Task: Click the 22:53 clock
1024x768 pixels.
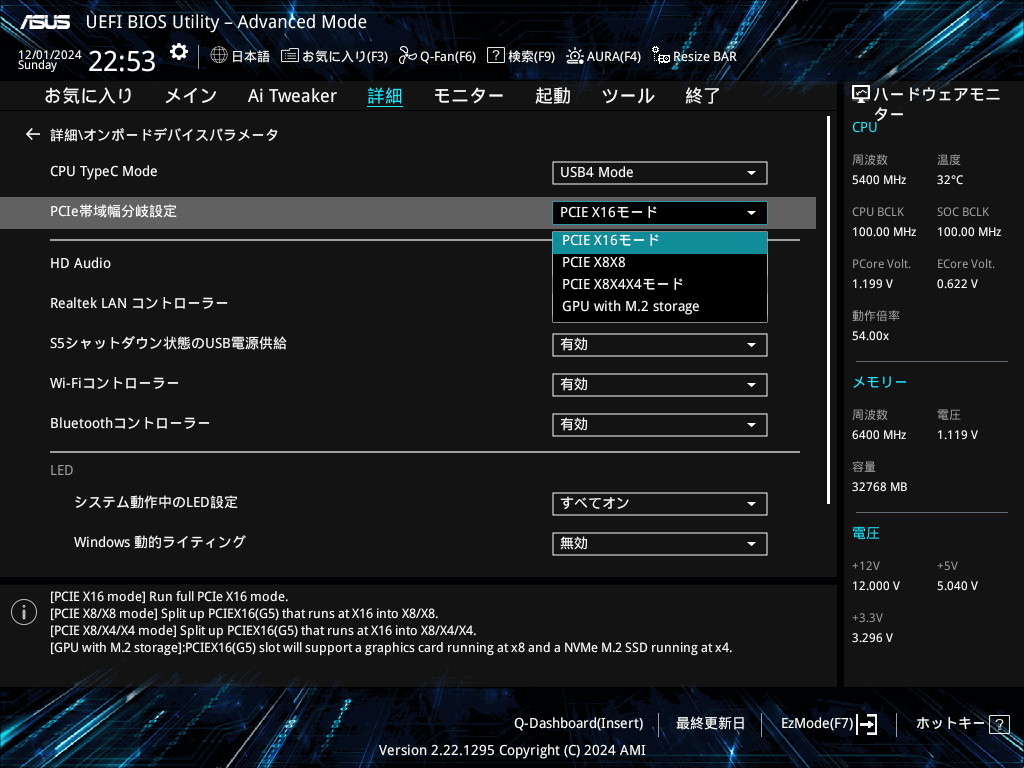Action: pos(122,61)
